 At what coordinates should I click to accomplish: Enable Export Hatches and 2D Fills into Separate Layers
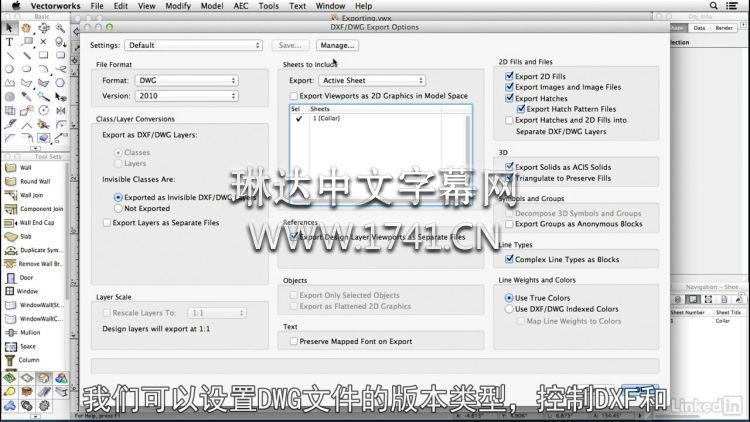click(509, 120)
